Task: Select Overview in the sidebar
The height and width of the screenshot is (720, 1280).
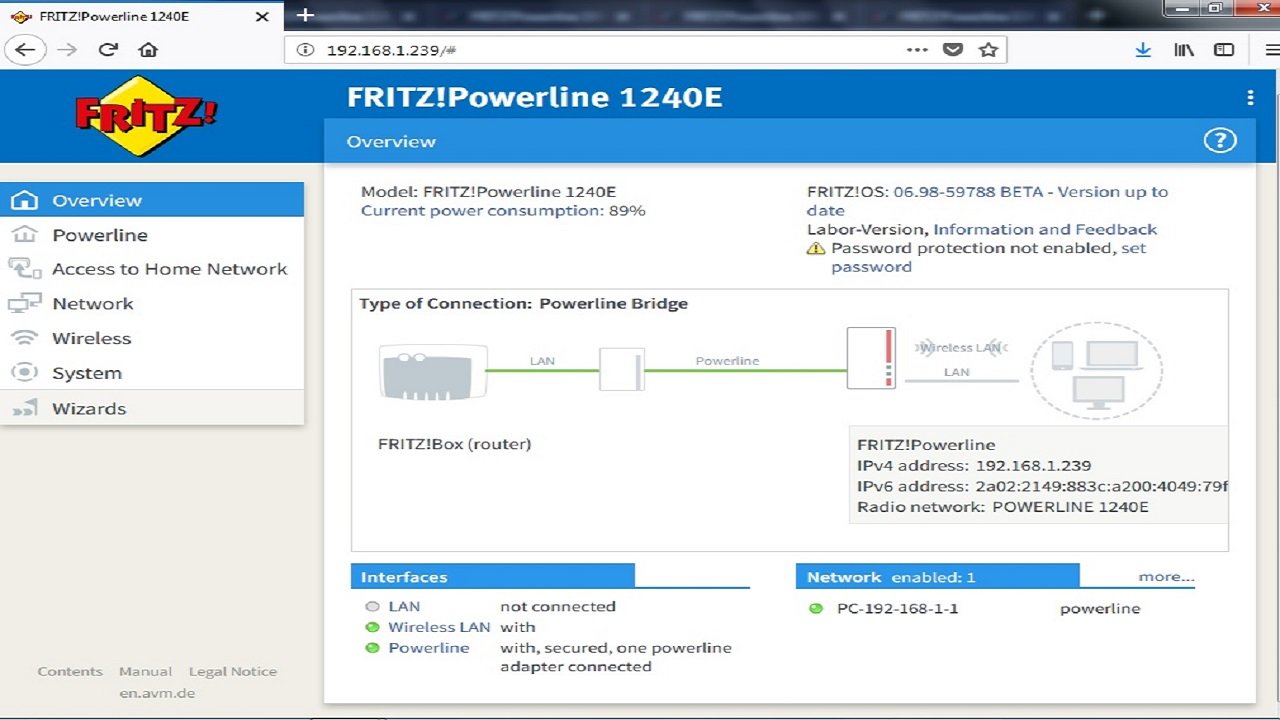Action: coord(152,200)
